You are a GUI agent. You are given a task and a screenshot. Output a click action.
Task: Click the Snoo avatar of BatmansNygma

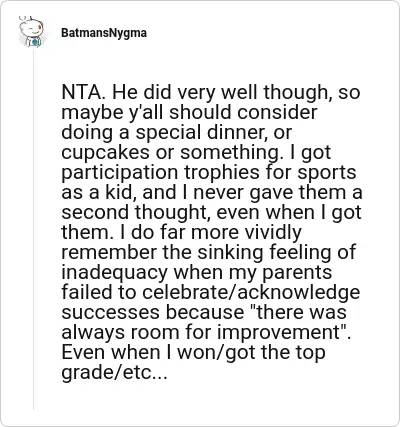(32, 32)
